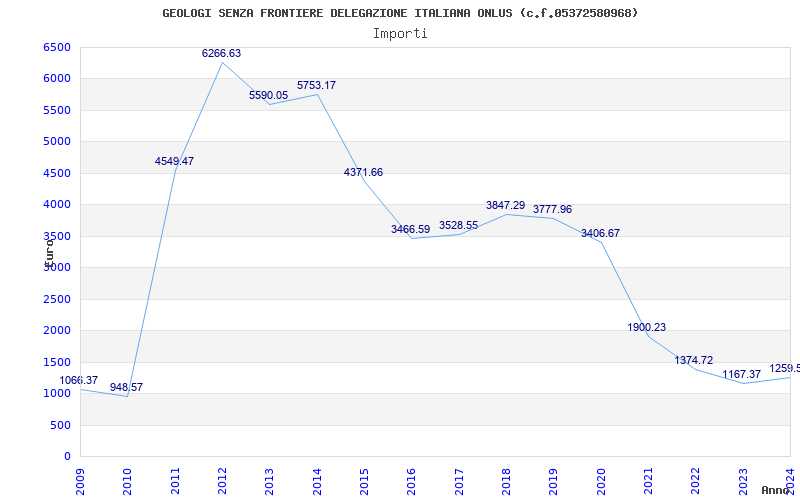The height and width of the screenshot is (500, 800).
Task: Select the 5590.05 data label
Action: click(268, 95)
